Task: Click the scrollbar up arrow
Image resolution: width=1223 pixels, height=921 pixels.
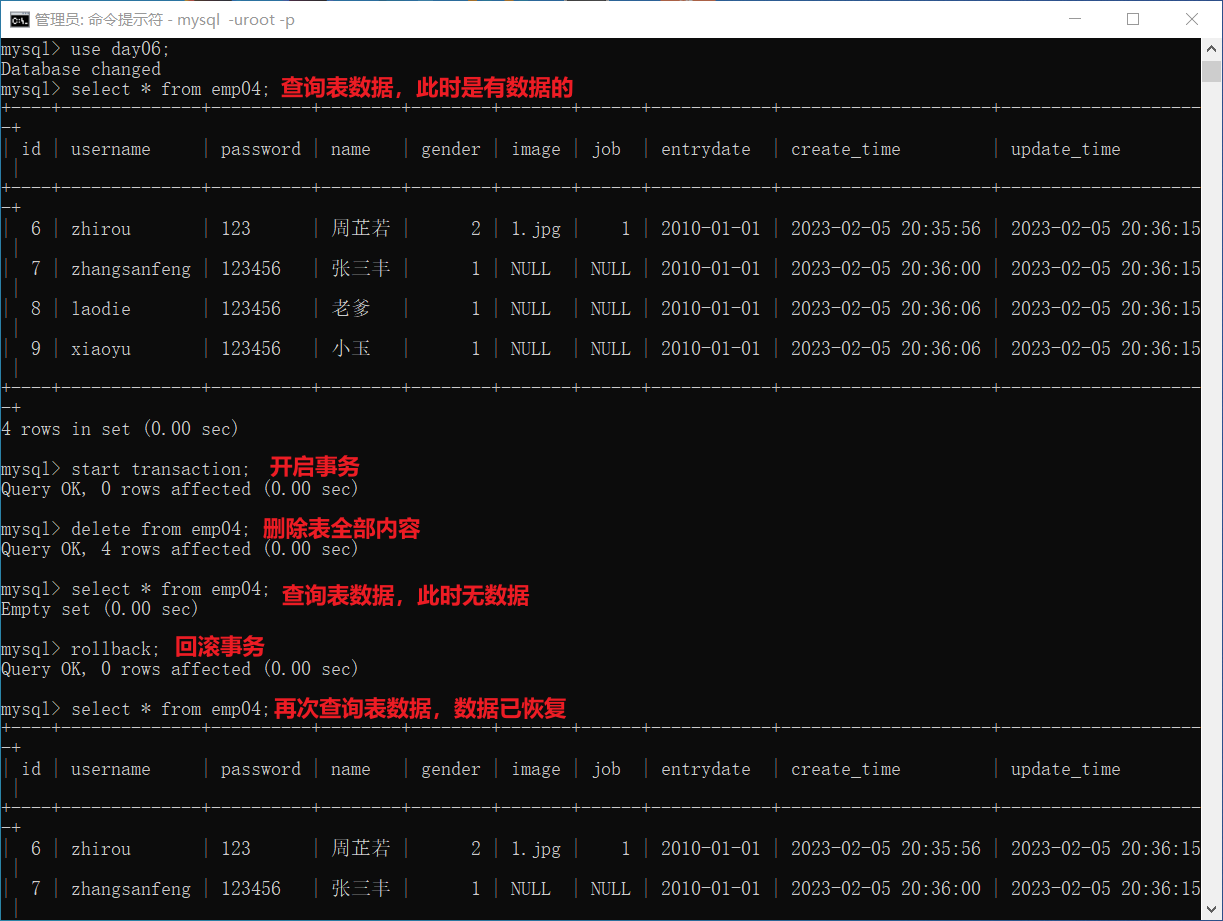Action: (x=1212, y=48)
